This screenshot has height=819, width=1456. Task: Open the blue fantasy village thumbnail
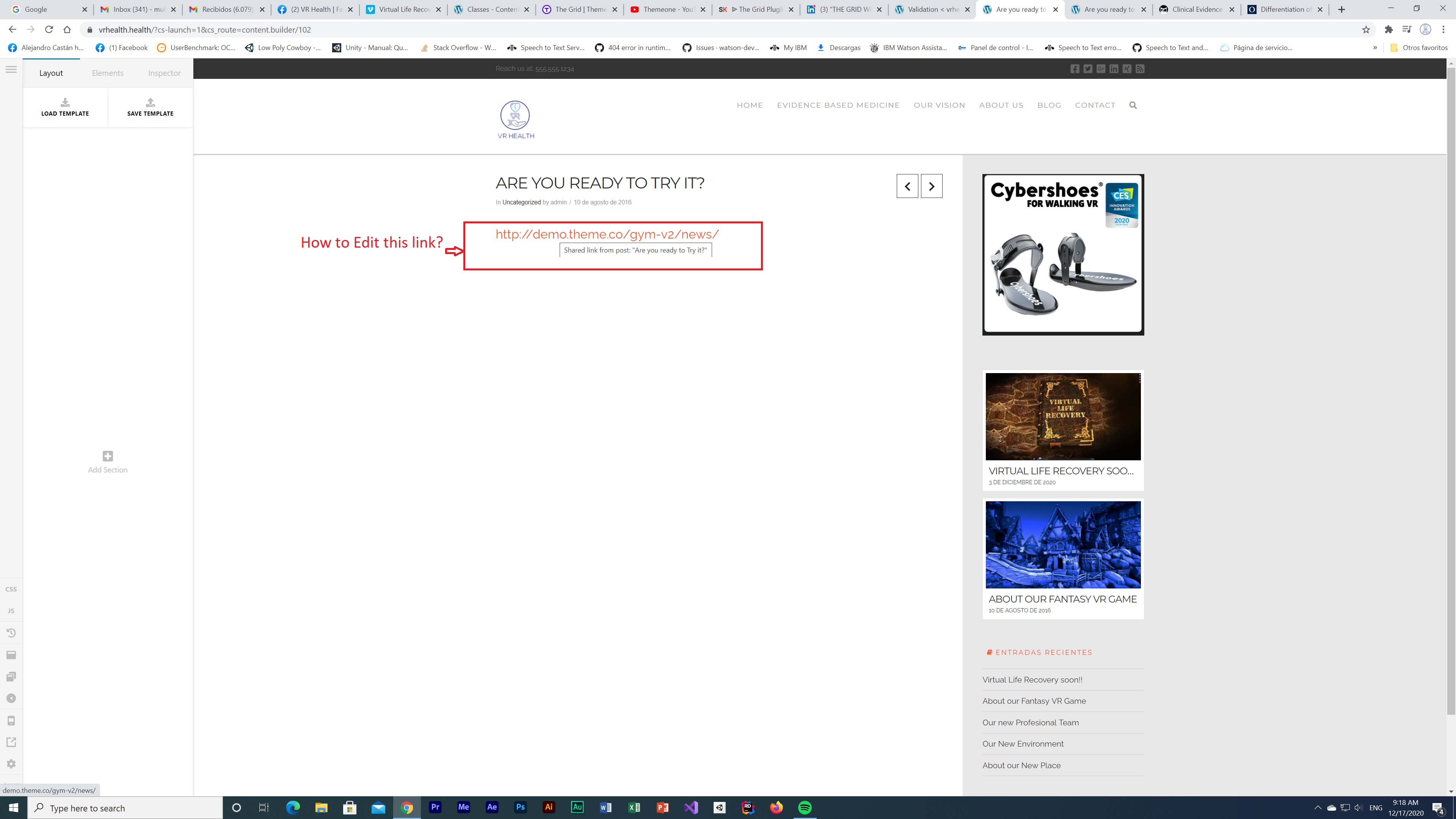(x=1062, y=545)
